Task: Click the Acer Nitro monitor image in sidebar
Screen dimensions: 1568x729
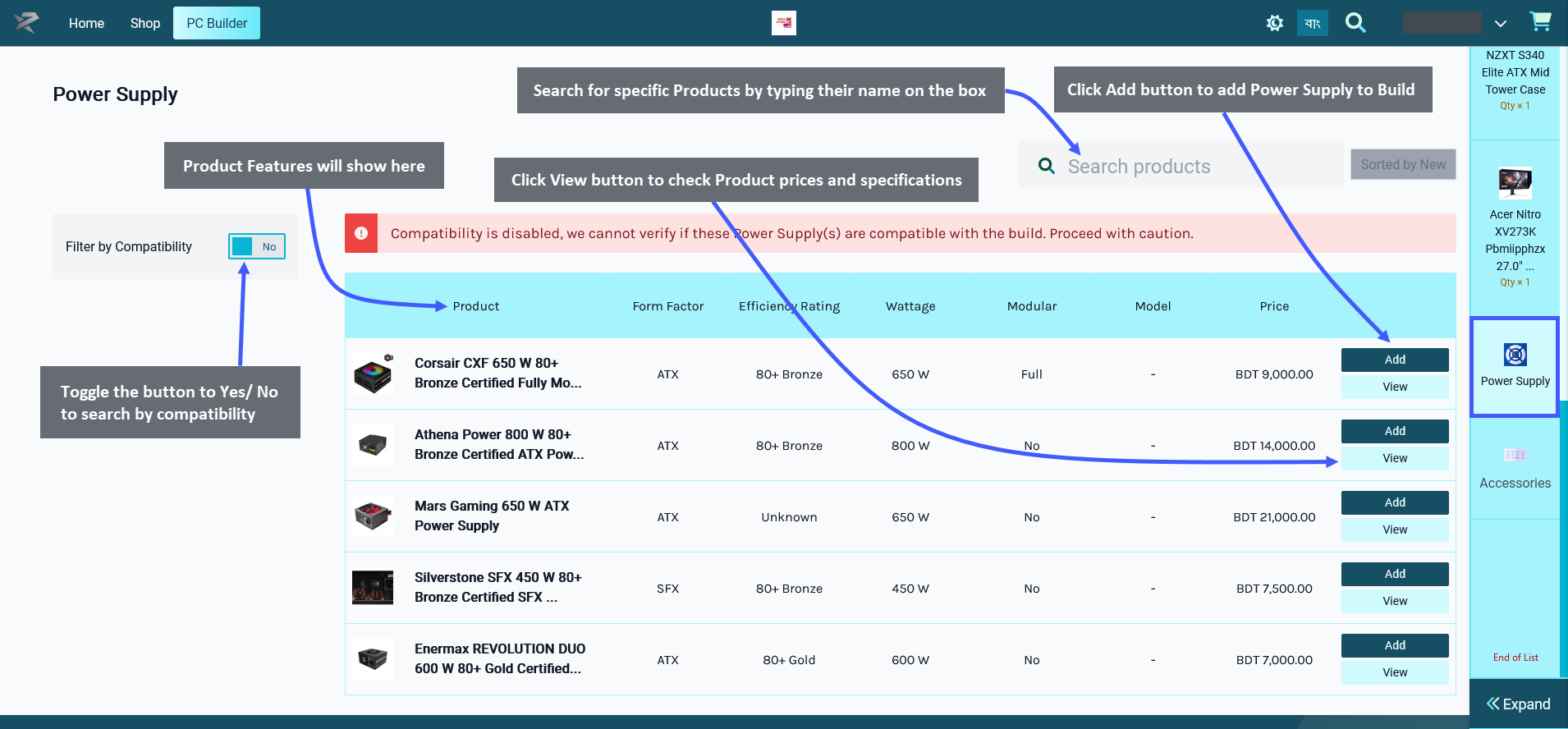Action: click(x=1515, y=182)
